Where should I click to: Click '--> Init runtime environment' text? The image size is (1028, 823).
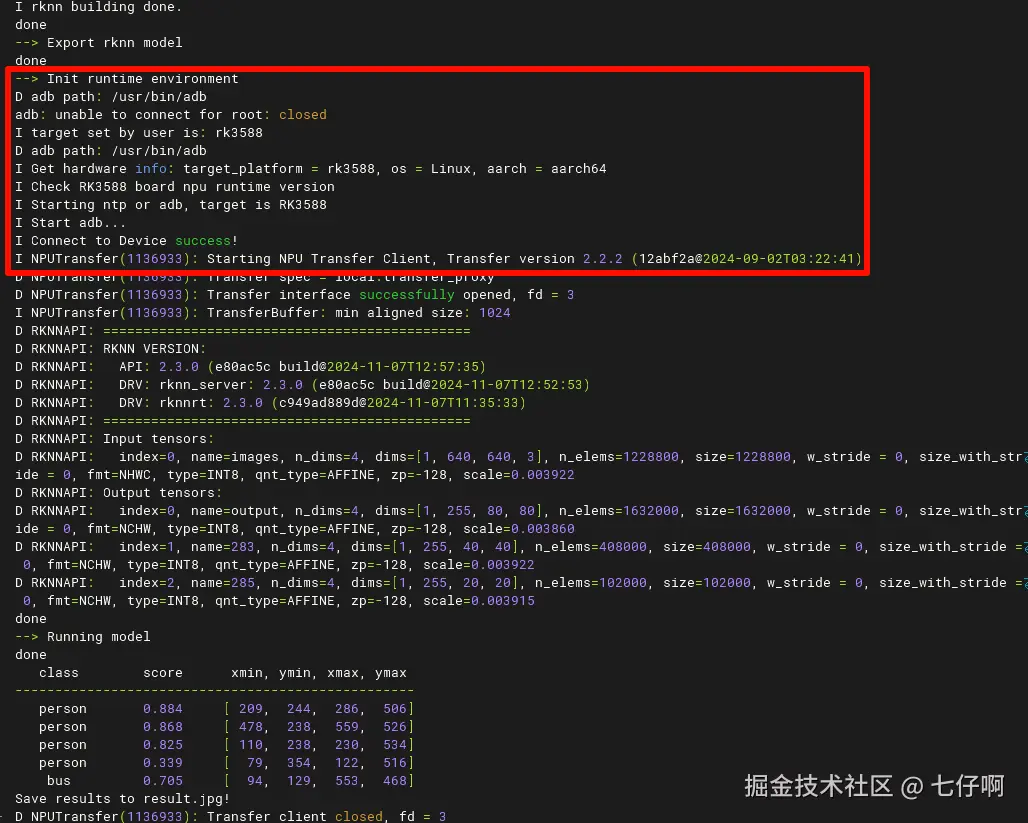(127, 79)
